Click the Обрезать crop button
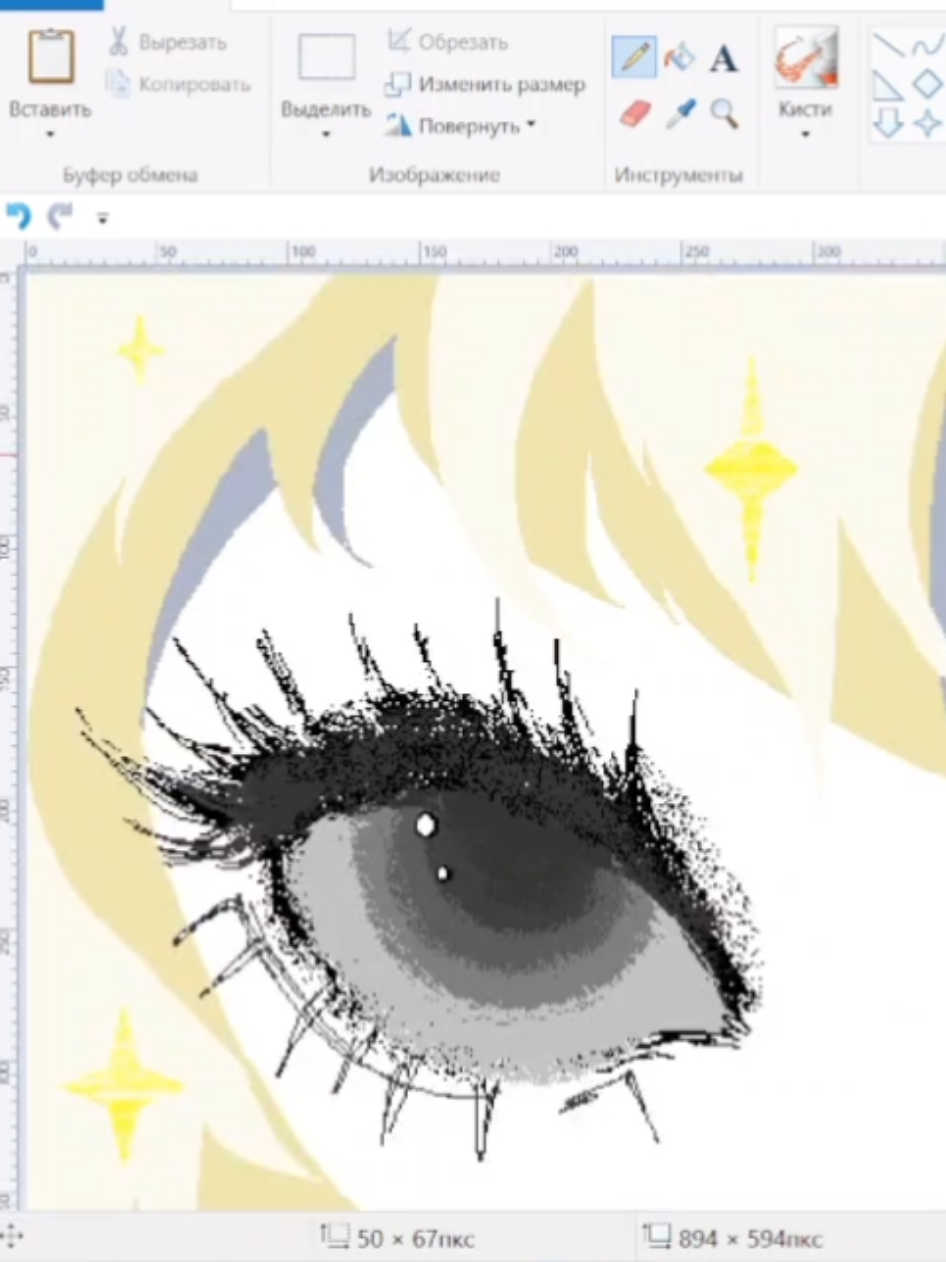Image resolution: width=946 pixels, height=1262 pixels. (x=447, y=42)
